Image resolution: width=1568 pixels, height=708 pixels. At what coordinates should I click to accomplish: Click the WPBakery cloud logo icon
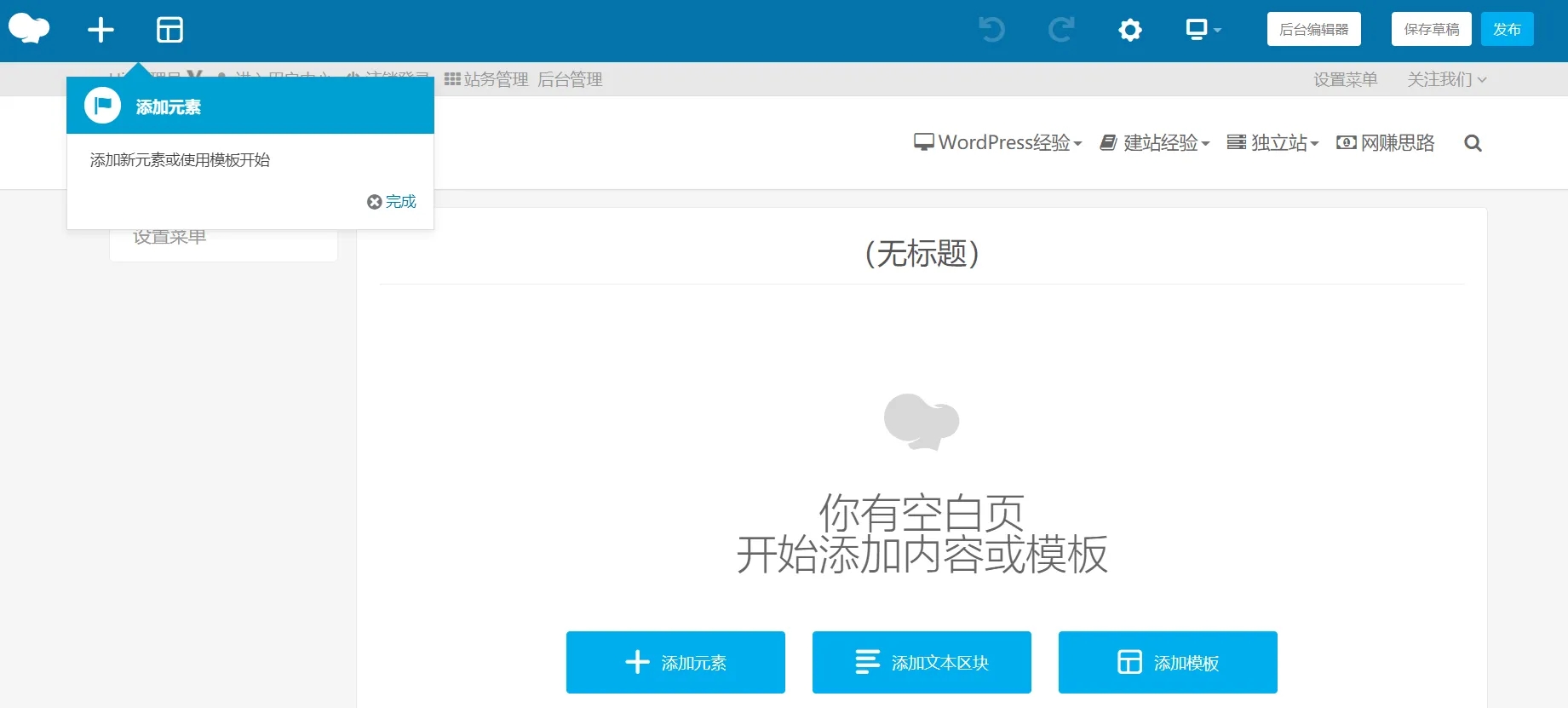pos(29,29)
